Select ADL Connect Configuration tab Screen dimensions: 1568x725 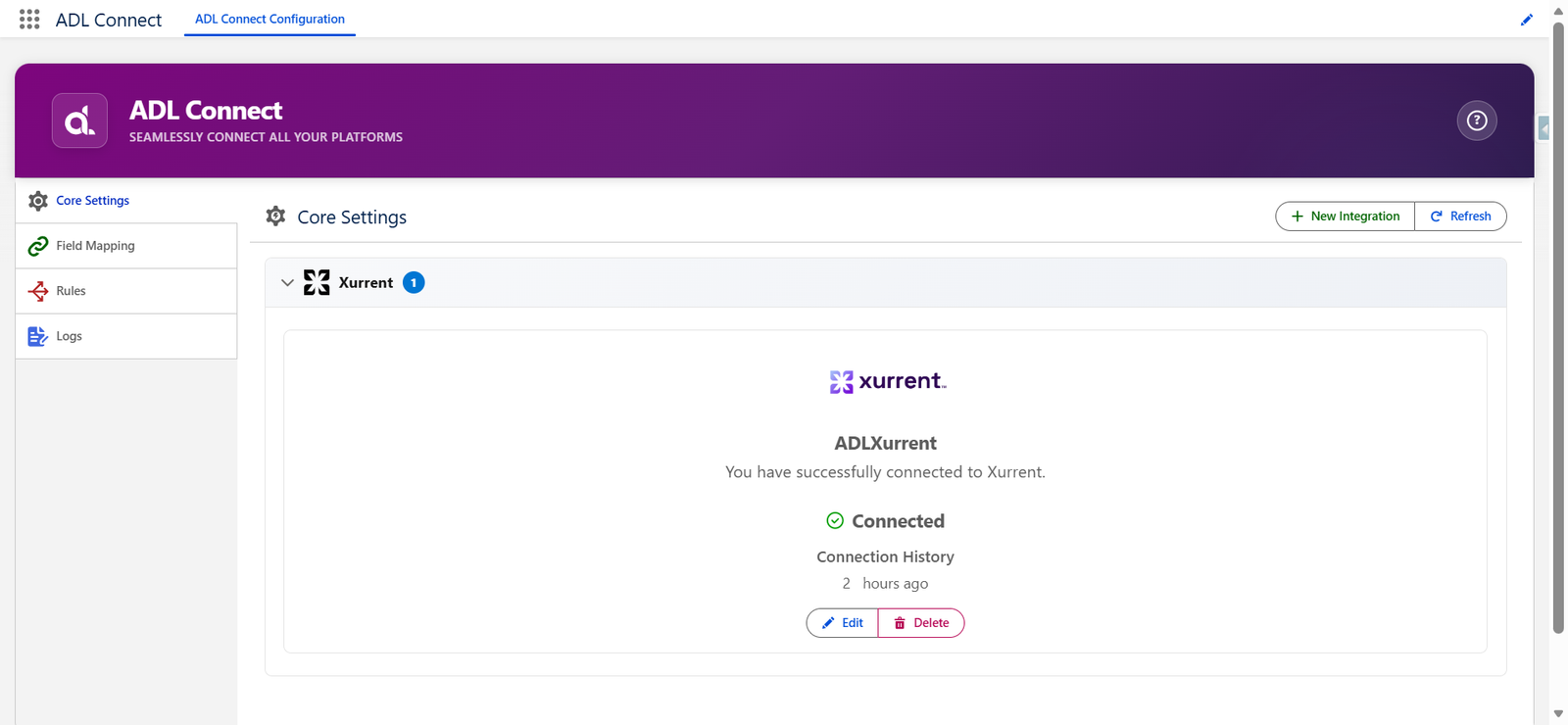tap(269, 19)
